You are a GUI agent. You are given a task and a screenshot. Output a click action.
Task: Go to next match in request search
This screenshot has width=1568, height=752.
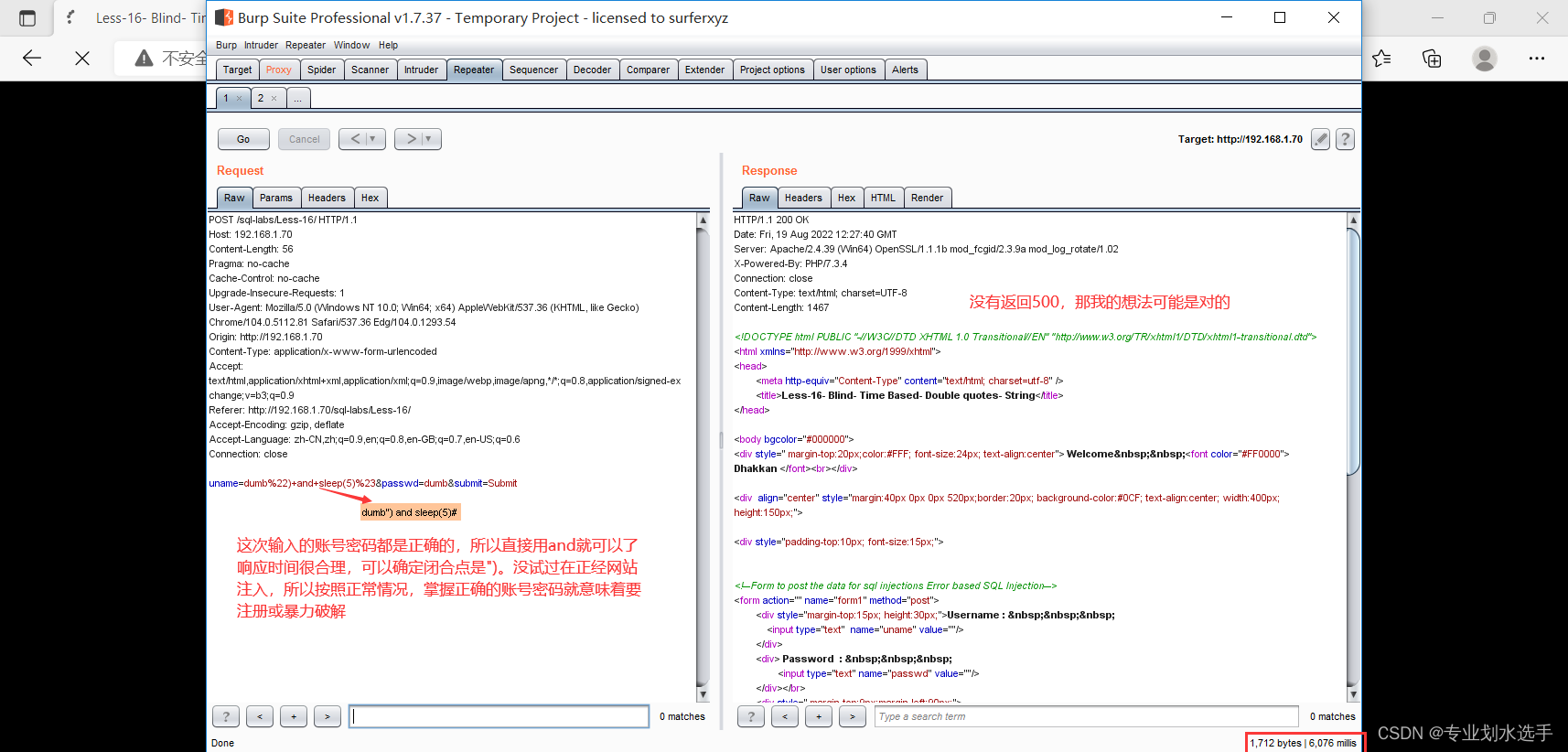coord(328,716)
